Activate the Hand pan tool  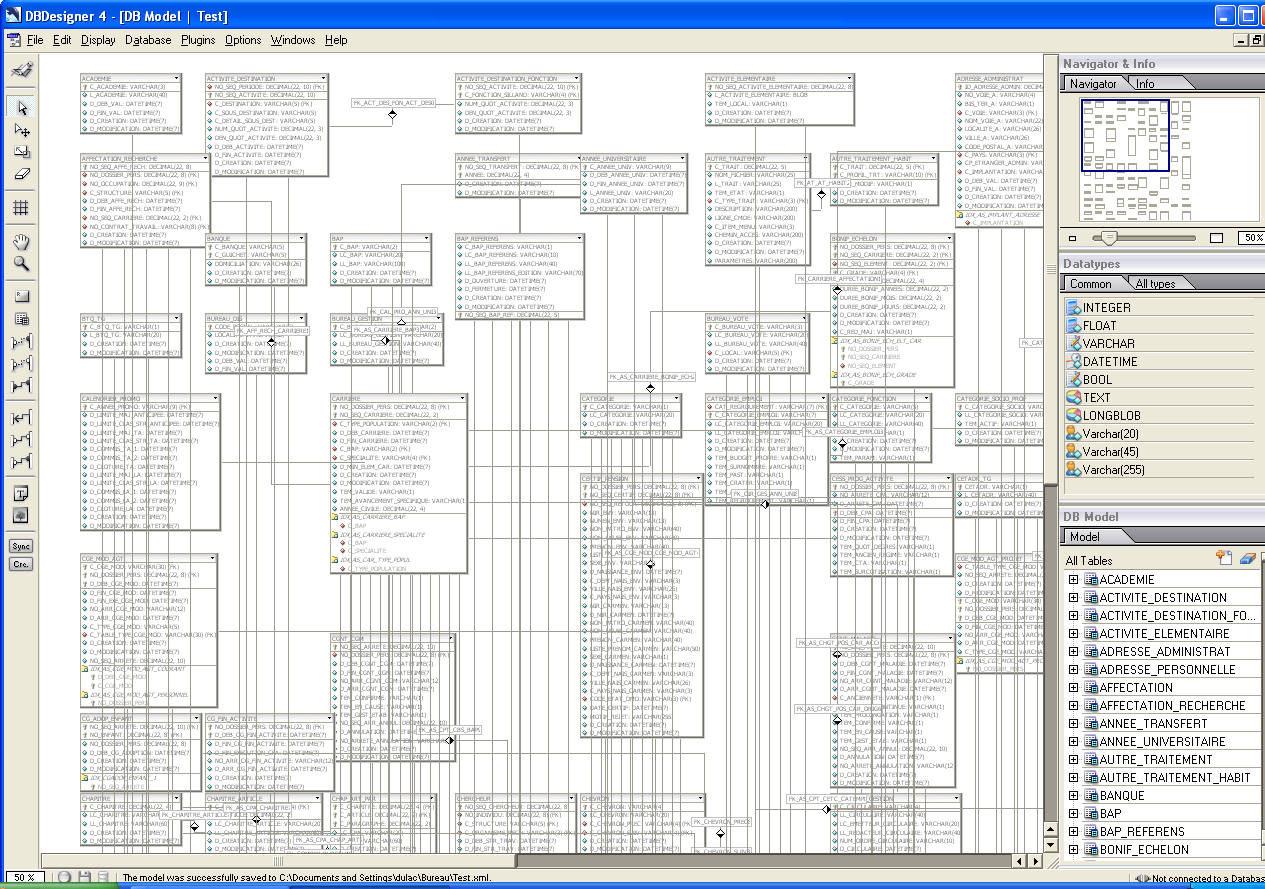click(21, 242)
